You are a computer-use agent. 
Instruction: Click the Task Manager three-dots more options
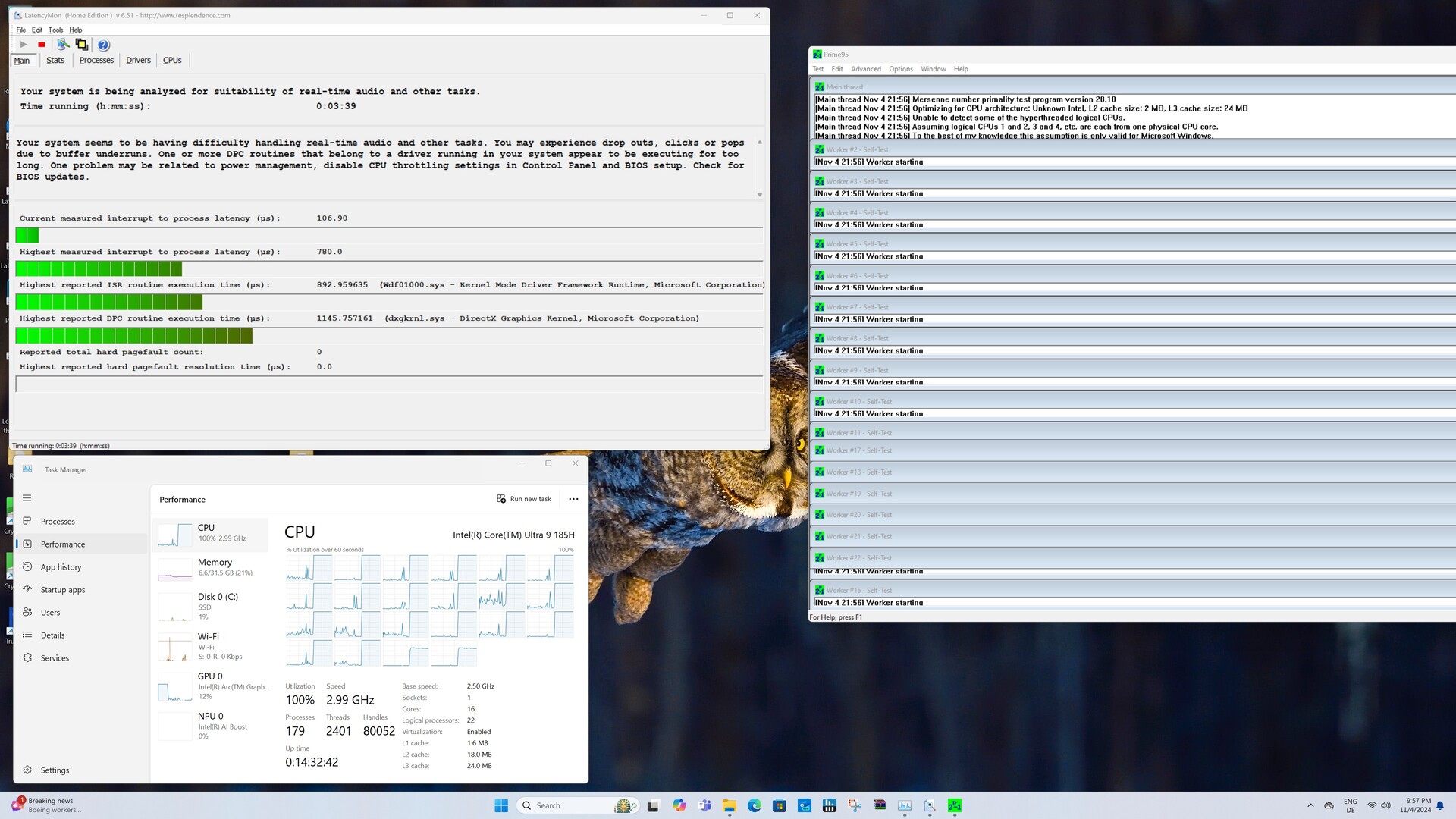click(x=573, y=499)
